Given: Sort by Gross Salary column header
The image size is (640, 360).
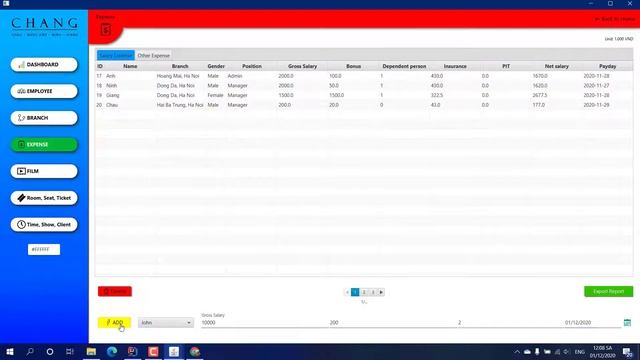Looking at the screenshot, I should tap(302, 66).
